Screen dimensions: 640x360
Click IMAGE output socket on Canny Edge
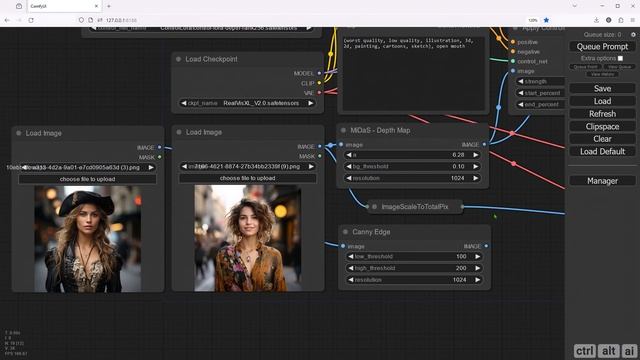(x=486, y=246)
